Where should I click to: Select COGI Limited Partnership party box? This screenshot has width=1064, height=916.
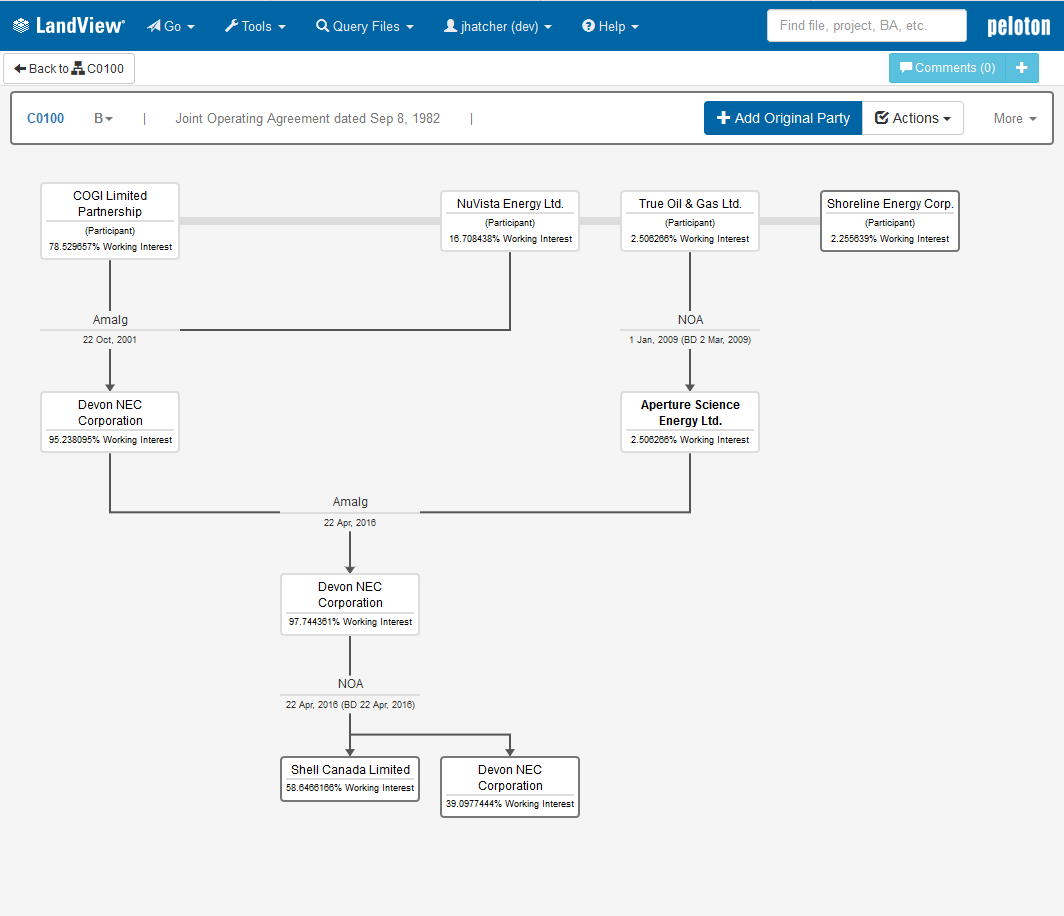coord(110,221)
